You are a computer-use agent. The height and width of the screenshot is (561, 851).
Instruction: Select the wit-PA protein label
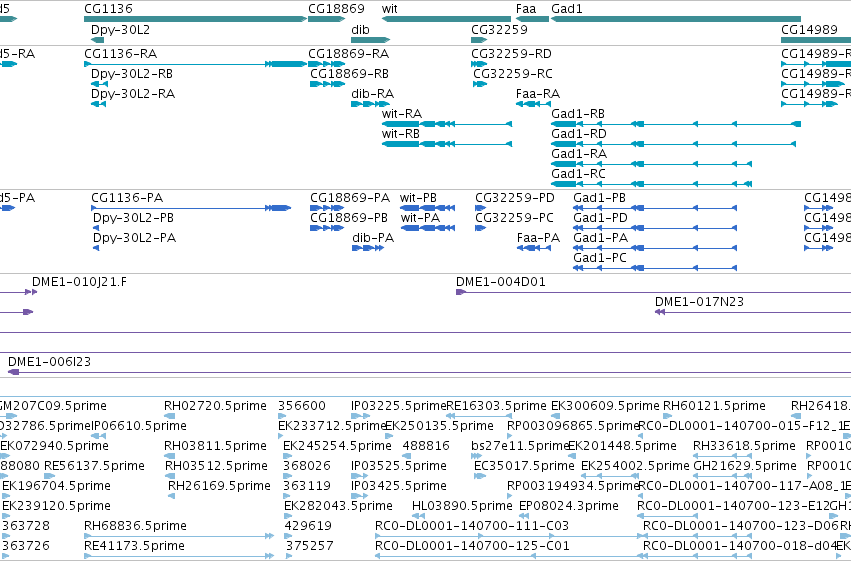420,218
